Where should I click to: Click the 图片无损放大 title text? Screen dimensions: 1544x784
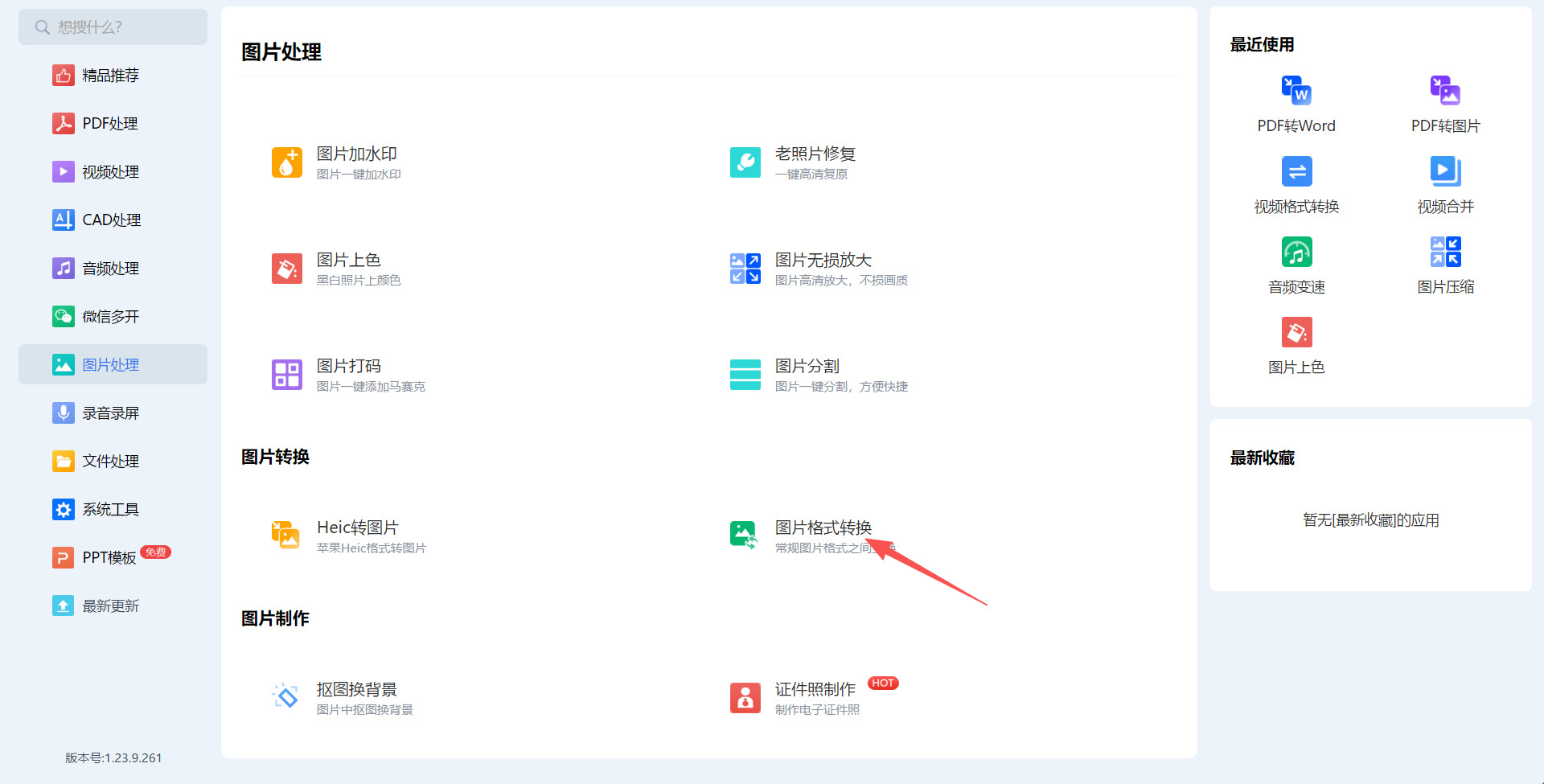click(823, 260)
